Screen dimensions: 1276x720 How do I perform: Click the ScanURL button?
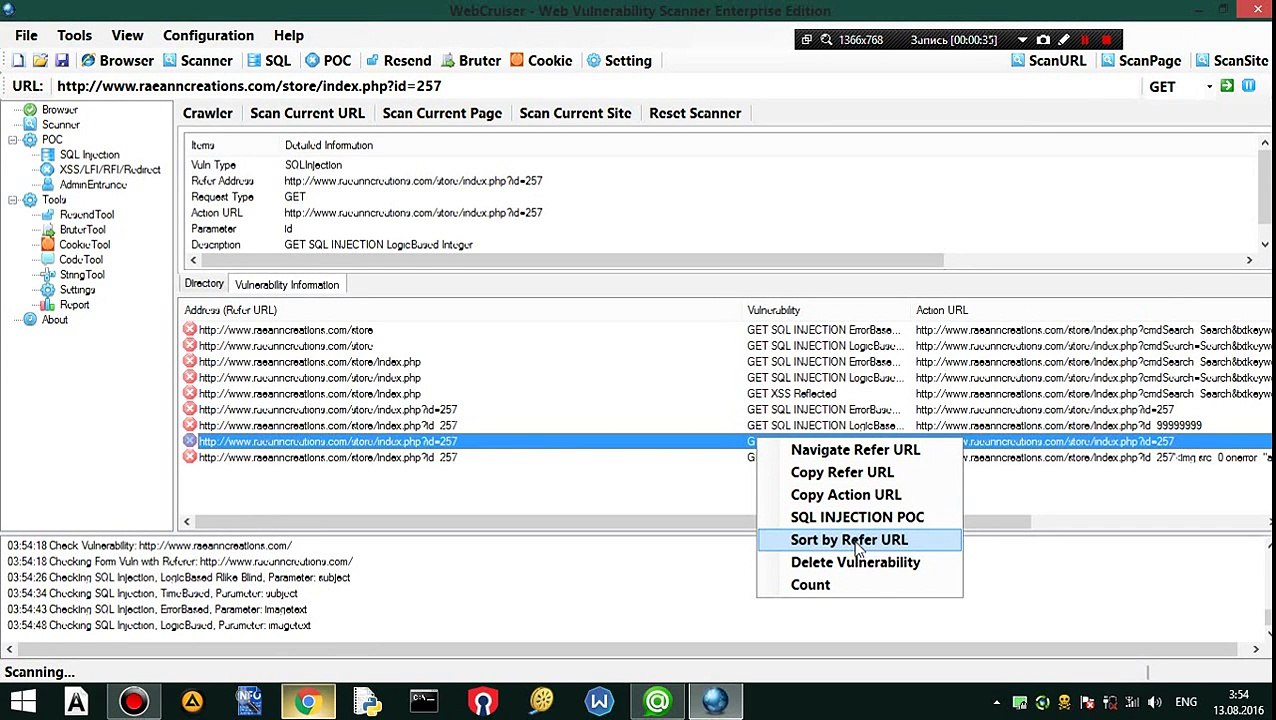coord(1048,61)
